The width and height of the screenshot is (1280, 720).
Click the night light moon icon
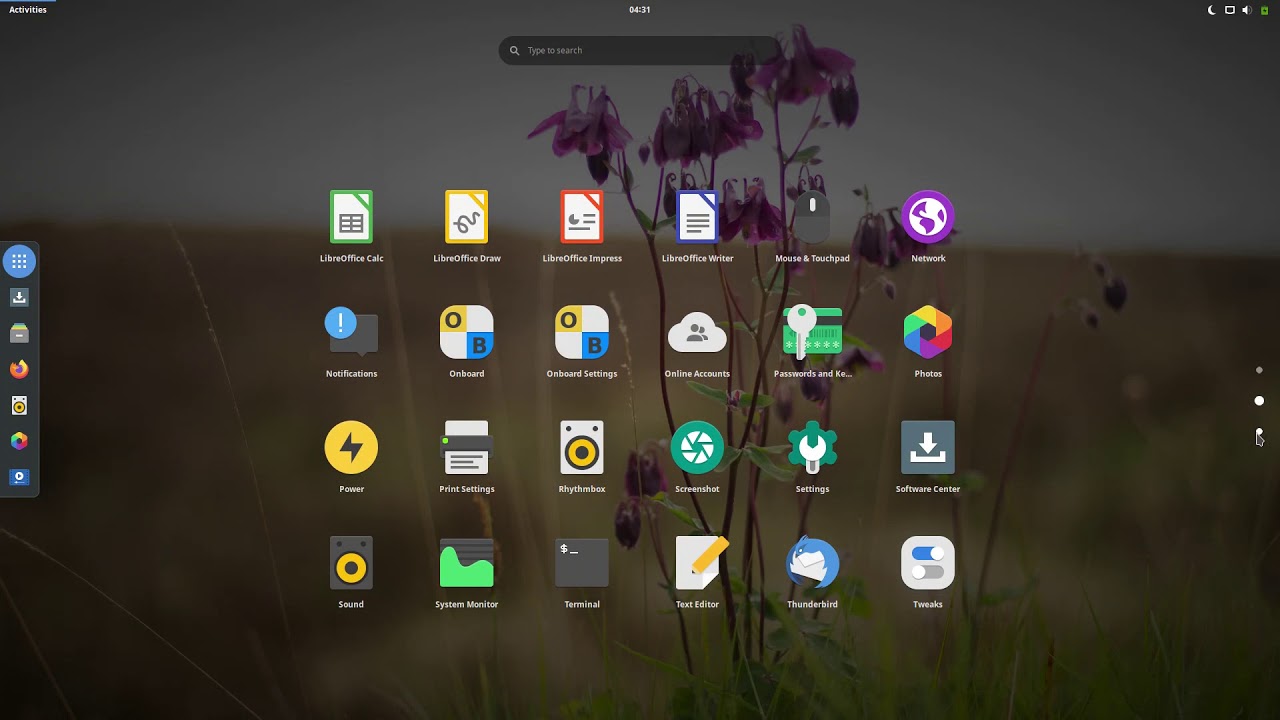pos(1212,10)
